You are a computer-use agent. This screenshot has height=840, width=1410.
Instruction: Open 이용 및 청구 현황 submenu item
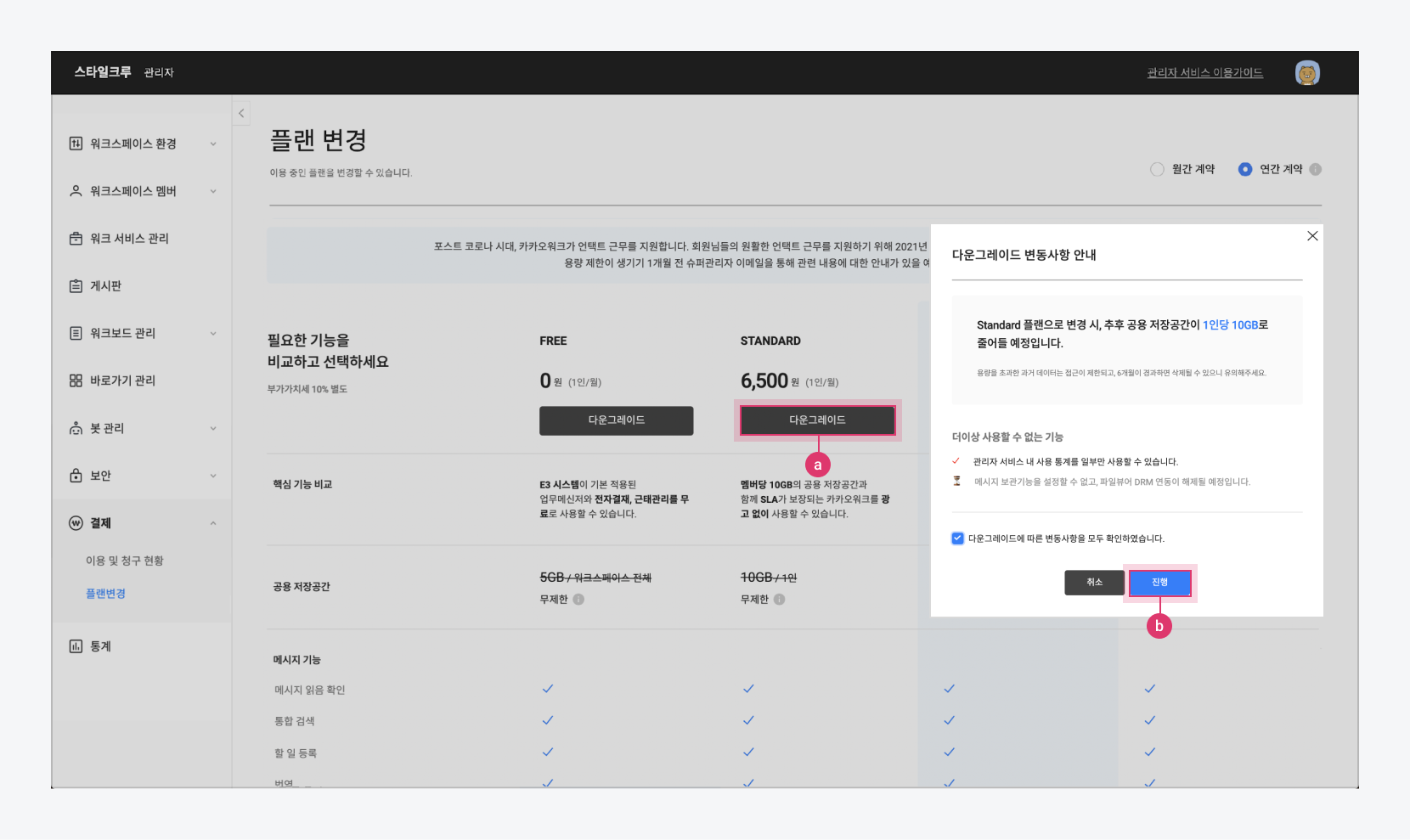tap(125, 561)
